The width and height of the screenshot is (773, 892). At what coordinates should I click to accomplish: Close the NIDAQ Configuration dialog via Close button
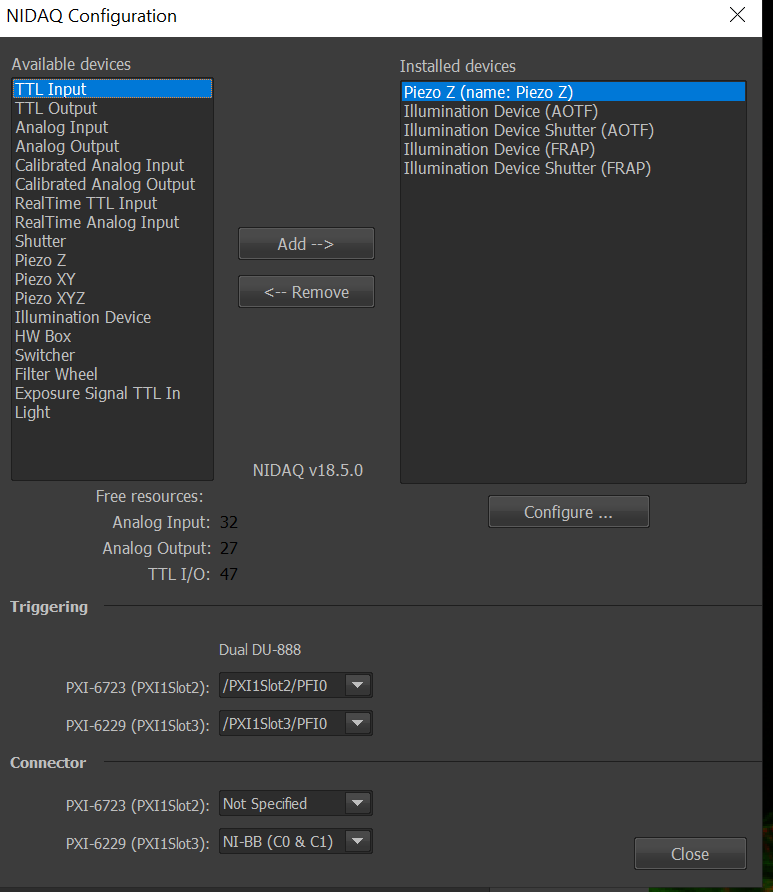(x=689, y=854)
